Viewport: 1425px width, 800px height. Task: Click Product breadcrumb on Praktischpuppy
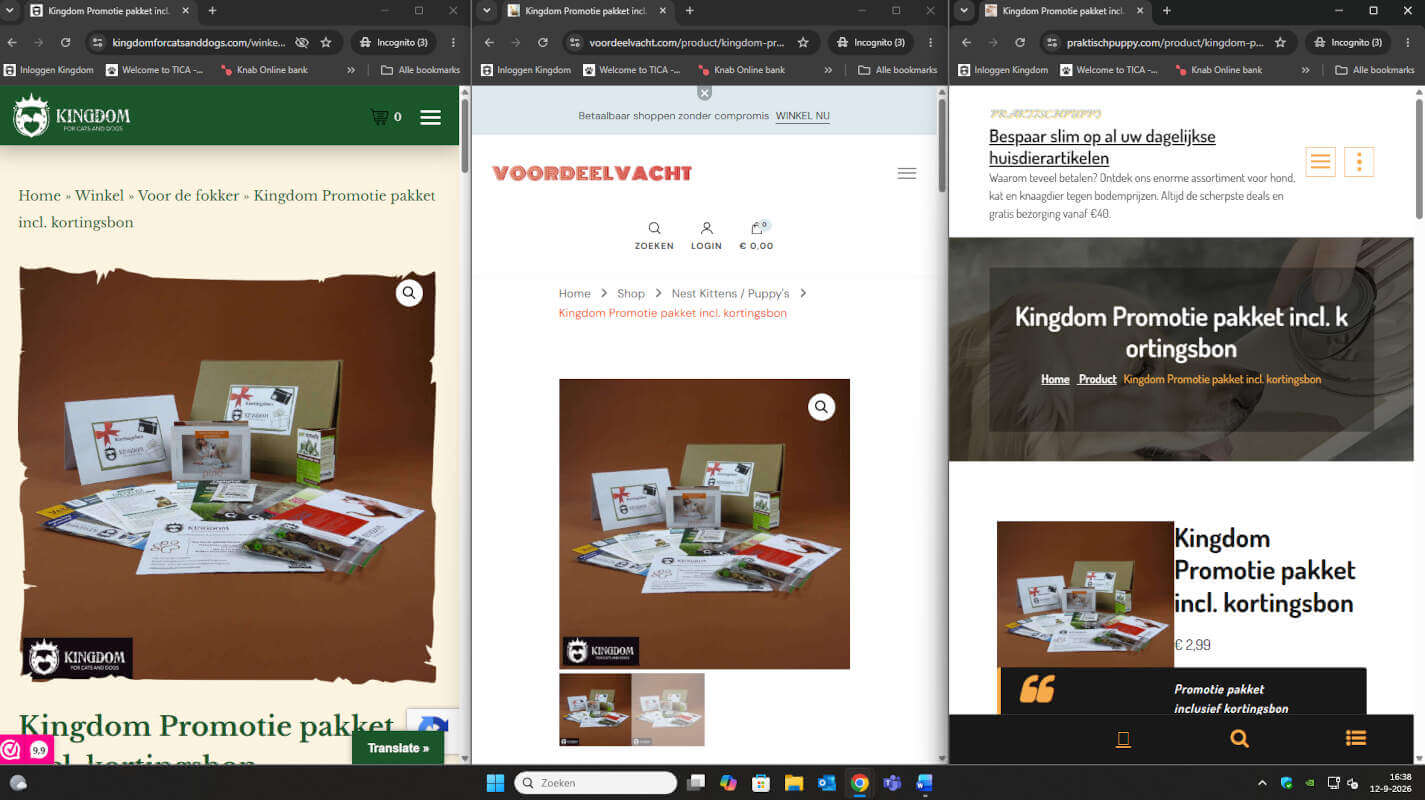[1097, 379]
